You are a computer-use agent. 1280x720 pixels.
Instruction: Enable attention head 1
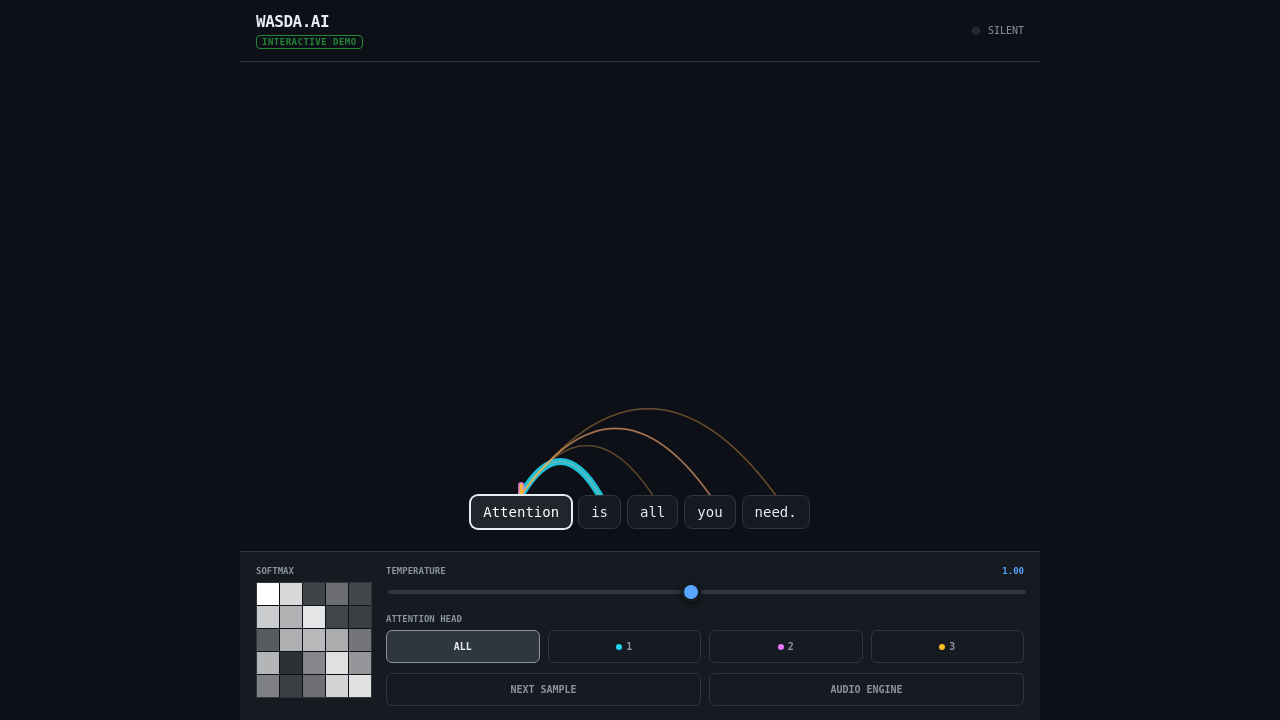tap(624, 646)
